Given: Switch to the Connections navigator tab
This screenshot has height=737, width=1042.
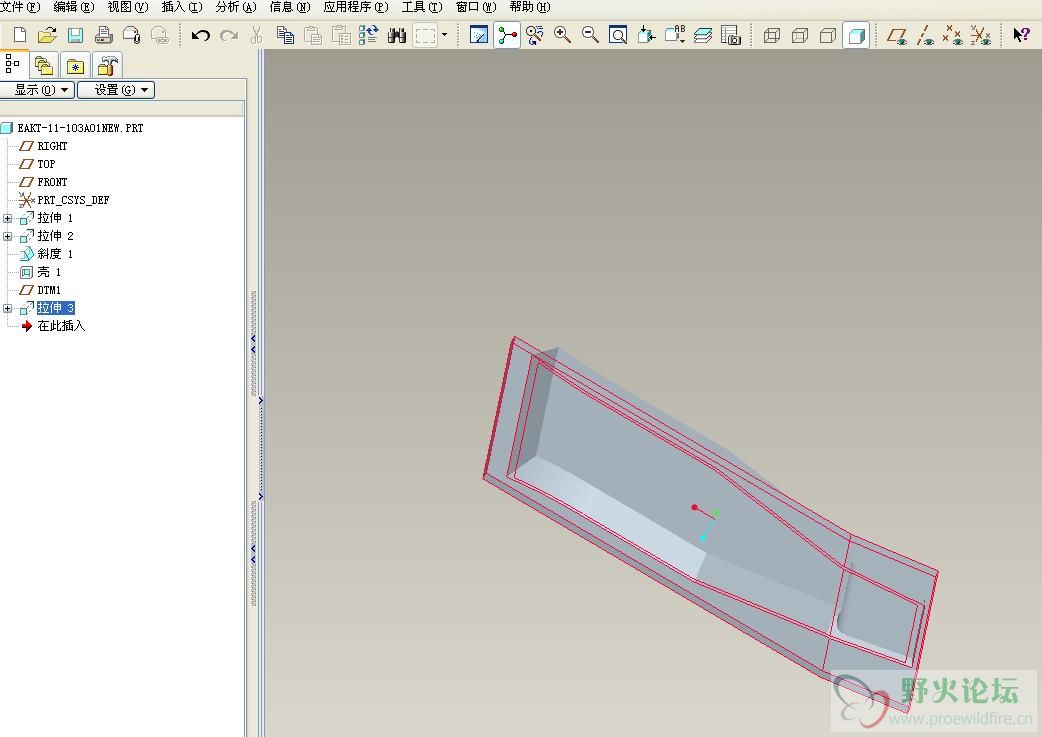Looking at the screenshot, I should coord(107,66).
